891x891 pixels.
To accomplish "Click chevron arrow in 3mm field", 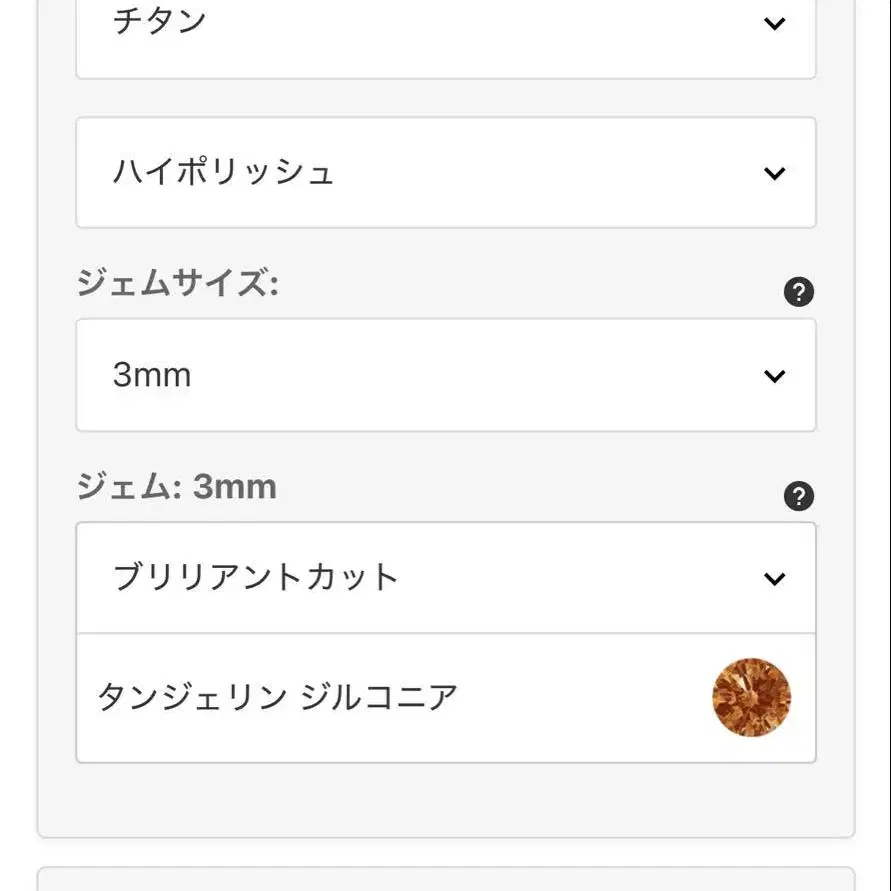I will [774, 376].
